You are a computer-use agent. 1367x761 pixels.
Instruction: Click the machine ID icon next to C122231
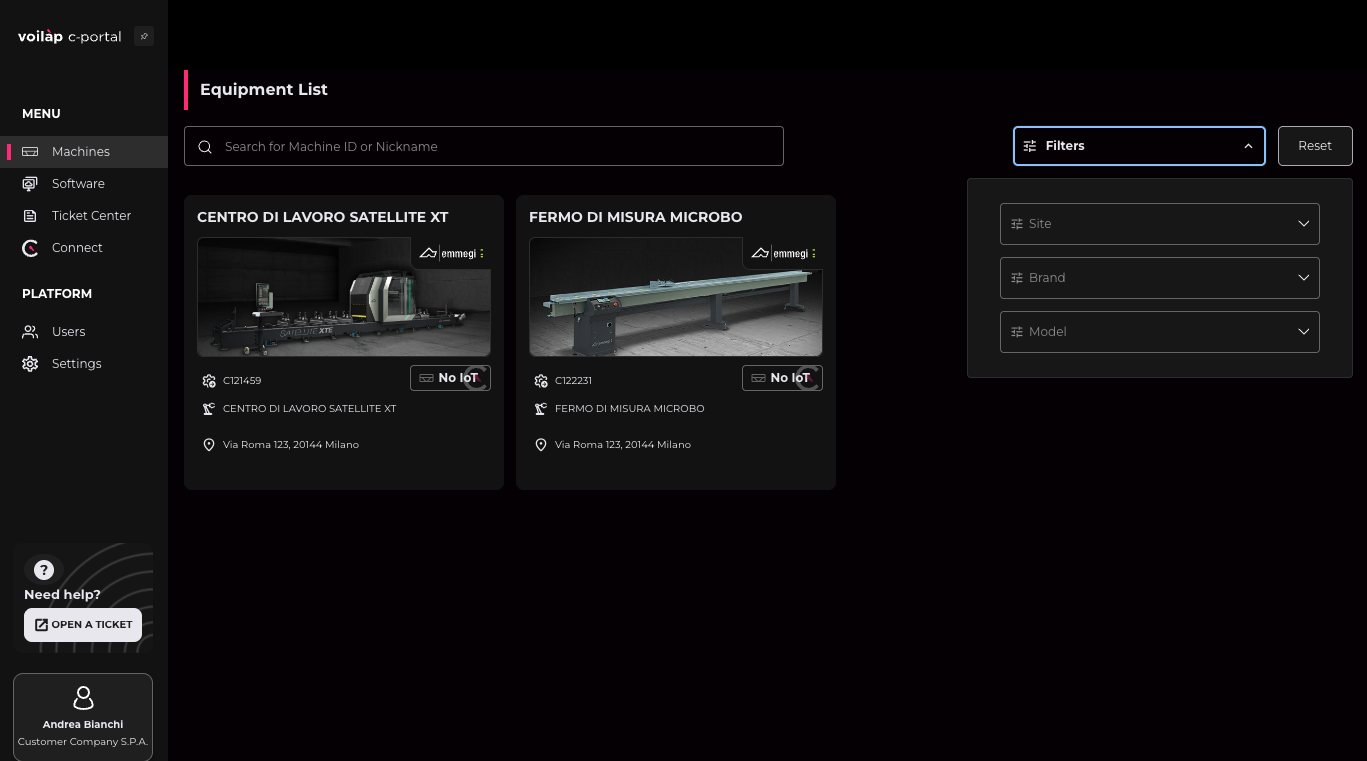(540, 381)
